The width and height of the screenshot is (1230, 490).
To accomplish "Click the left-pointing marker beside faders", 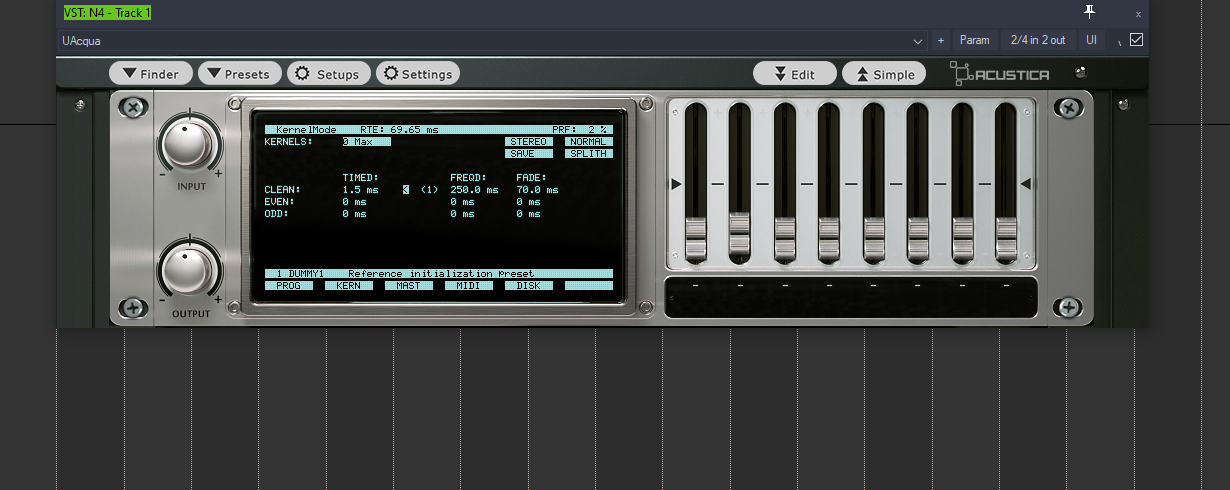I will click(1025, 184).
